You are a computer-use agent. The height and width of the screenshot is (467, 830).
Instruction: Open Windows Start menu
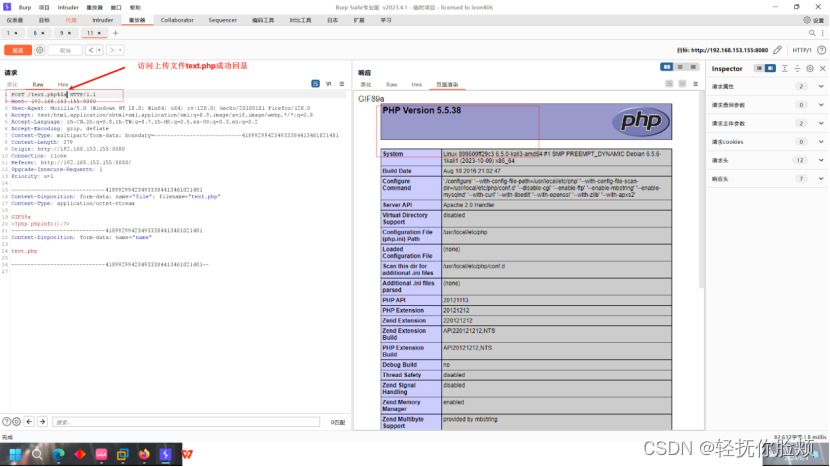point(15,454)
